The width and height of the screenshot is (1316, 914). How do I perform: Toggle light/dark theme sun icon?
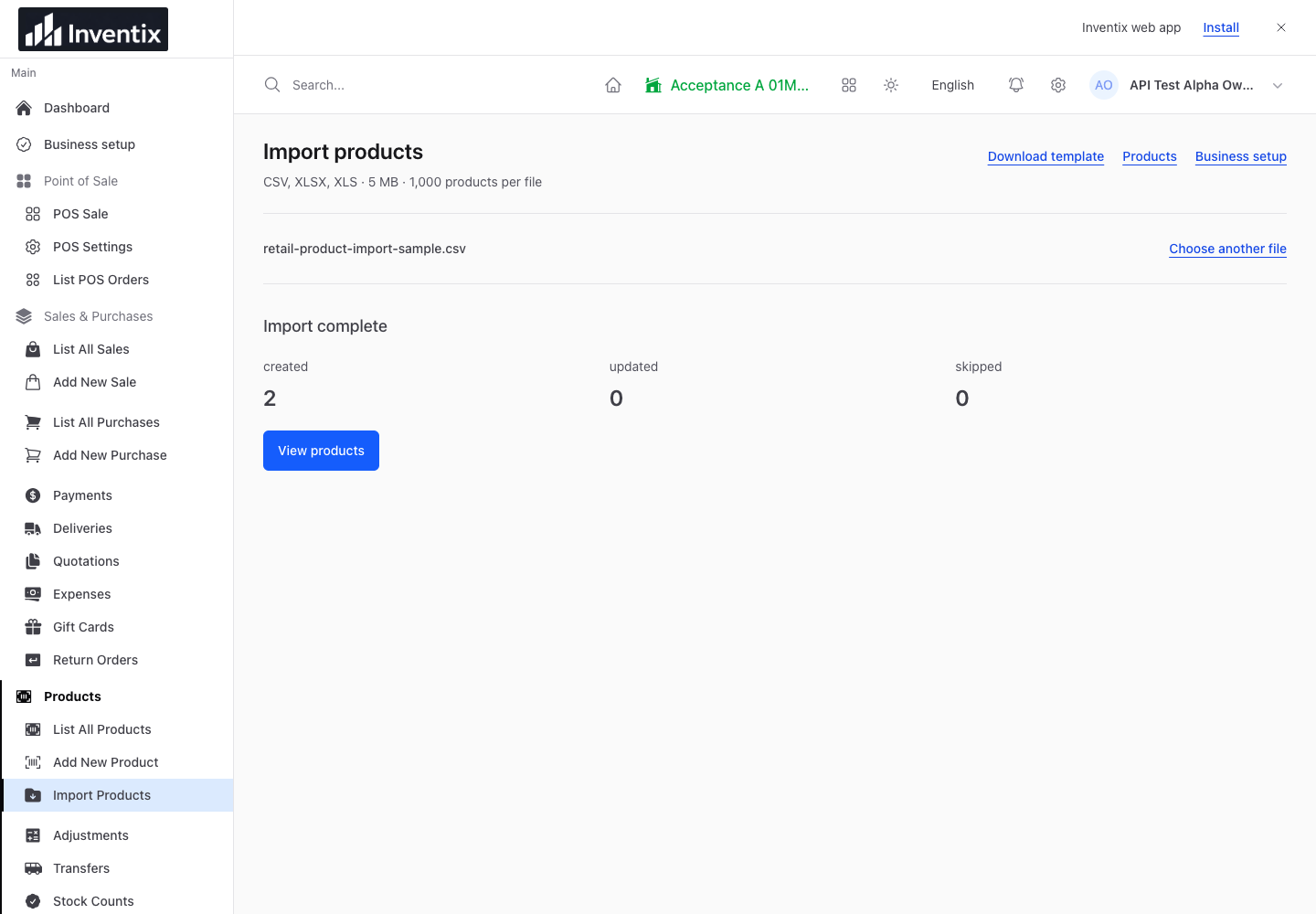[891, 85]
